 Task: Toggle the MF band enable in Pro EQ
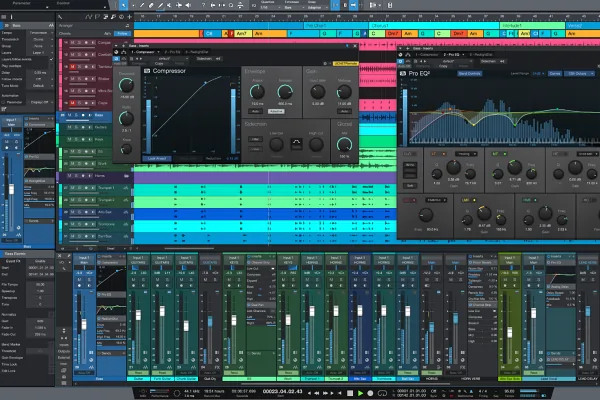[505, 154]
